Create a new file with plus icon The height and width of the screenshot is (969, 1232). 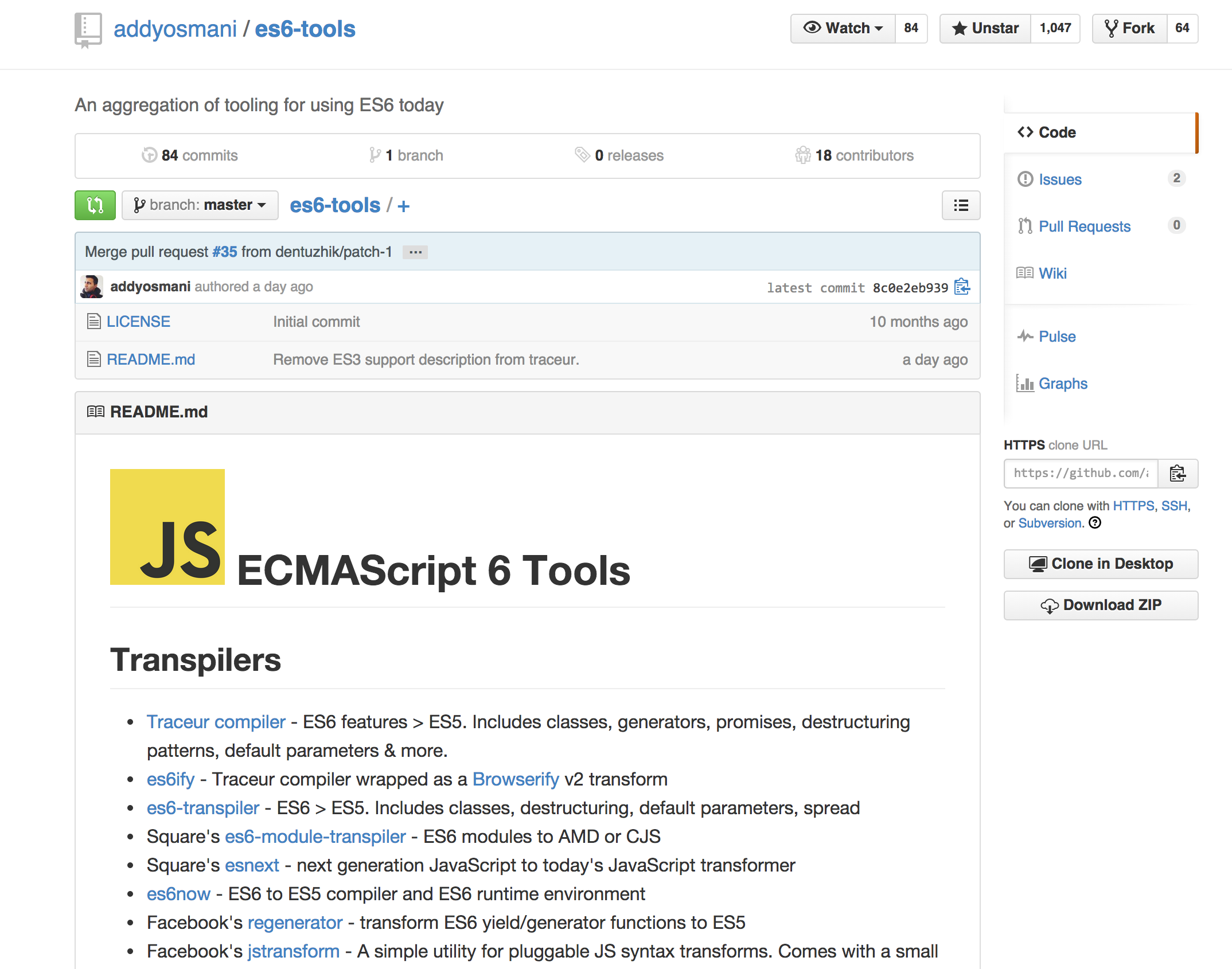point(404,206)
